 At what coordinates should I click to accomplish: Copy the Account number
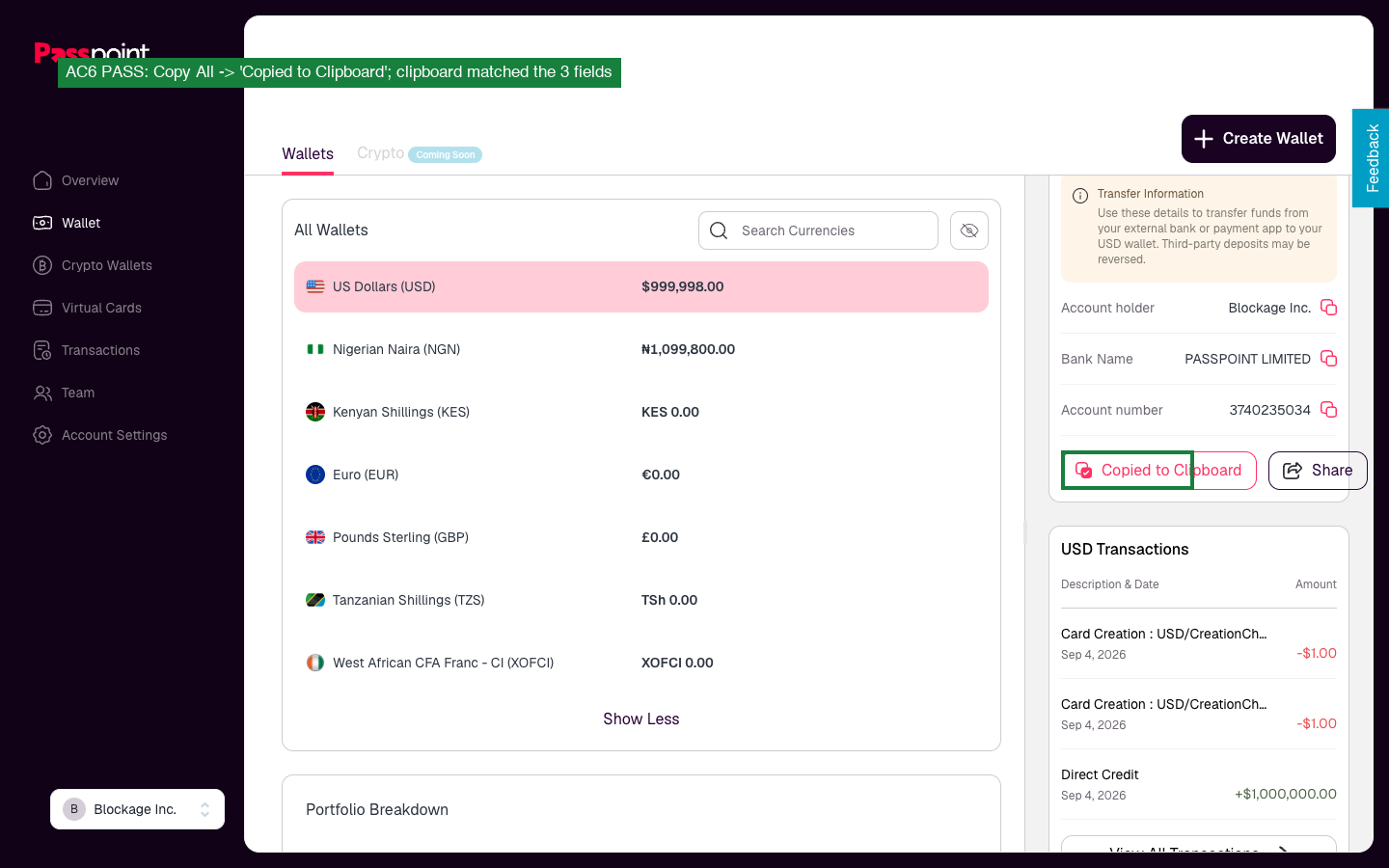click(1328, 410)
